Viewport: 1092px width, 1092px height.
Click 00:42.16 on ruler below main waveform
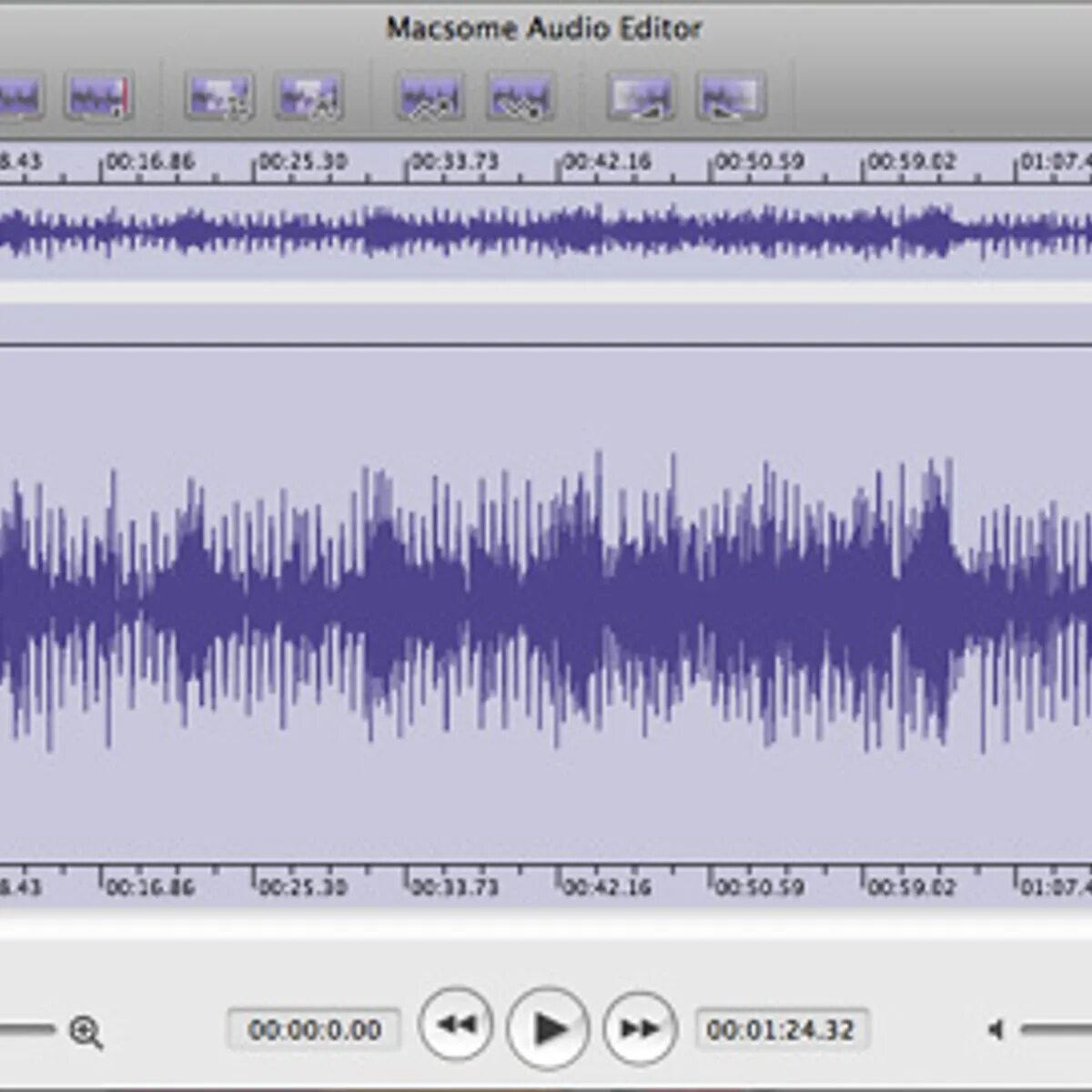click(x=607, y=886)
